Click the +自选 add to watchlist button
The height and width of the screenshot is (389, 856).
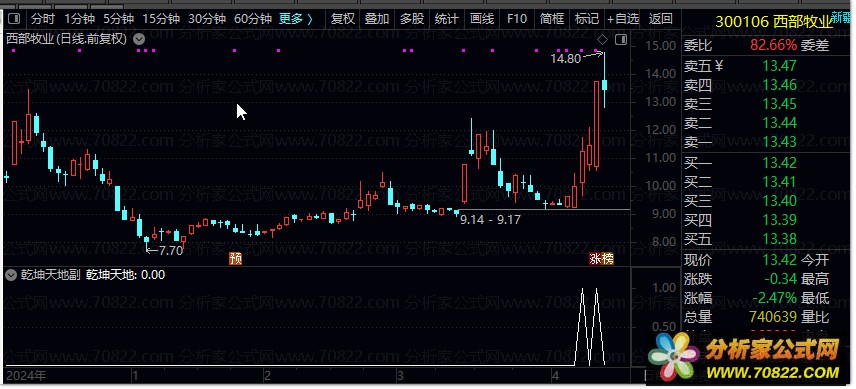tap(623, 19)
